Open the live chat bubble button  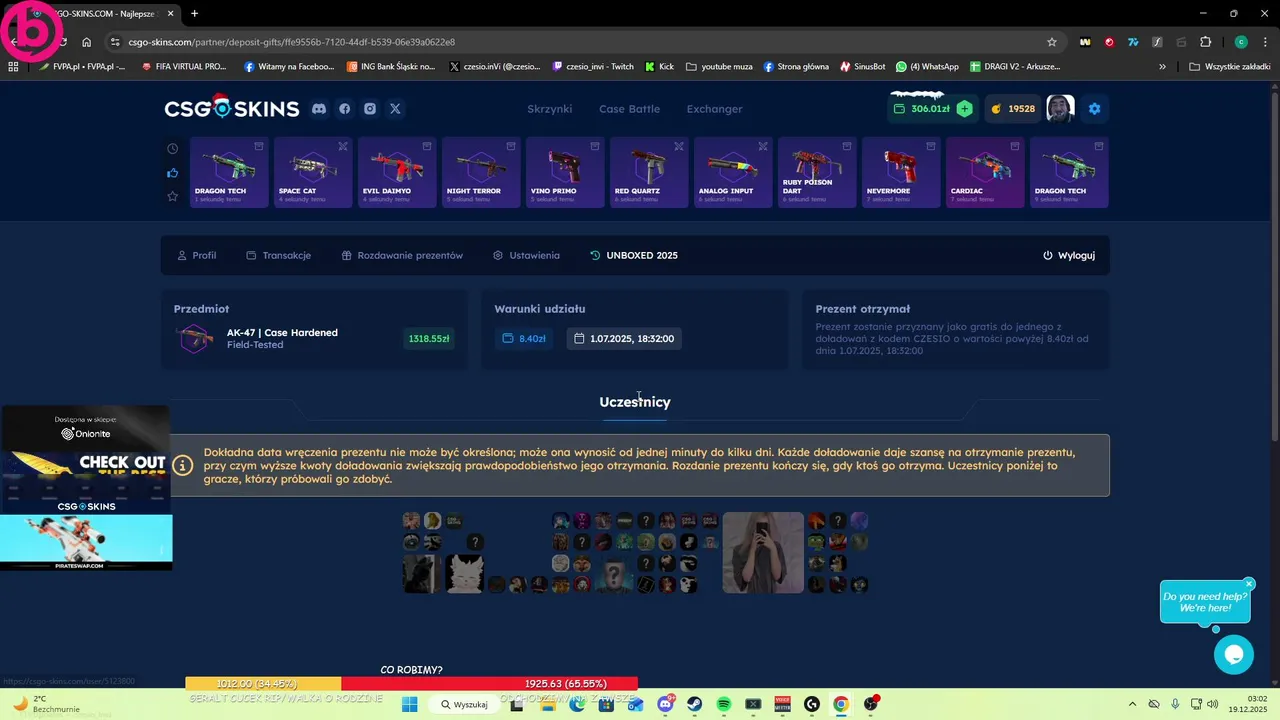coord(1233,655)
